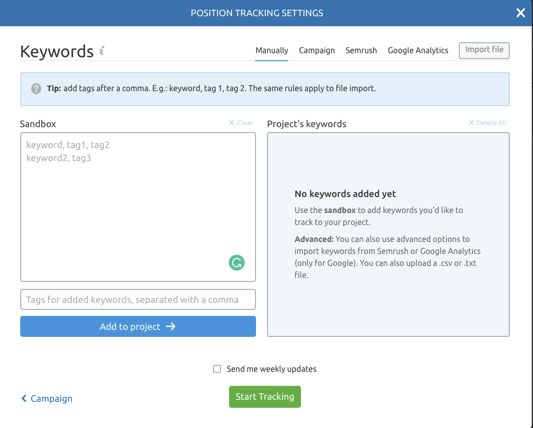This screenshot has height=428, width=533.
Task: Click Add to project button
Action: pyautogui.click(x=138, y=326)
